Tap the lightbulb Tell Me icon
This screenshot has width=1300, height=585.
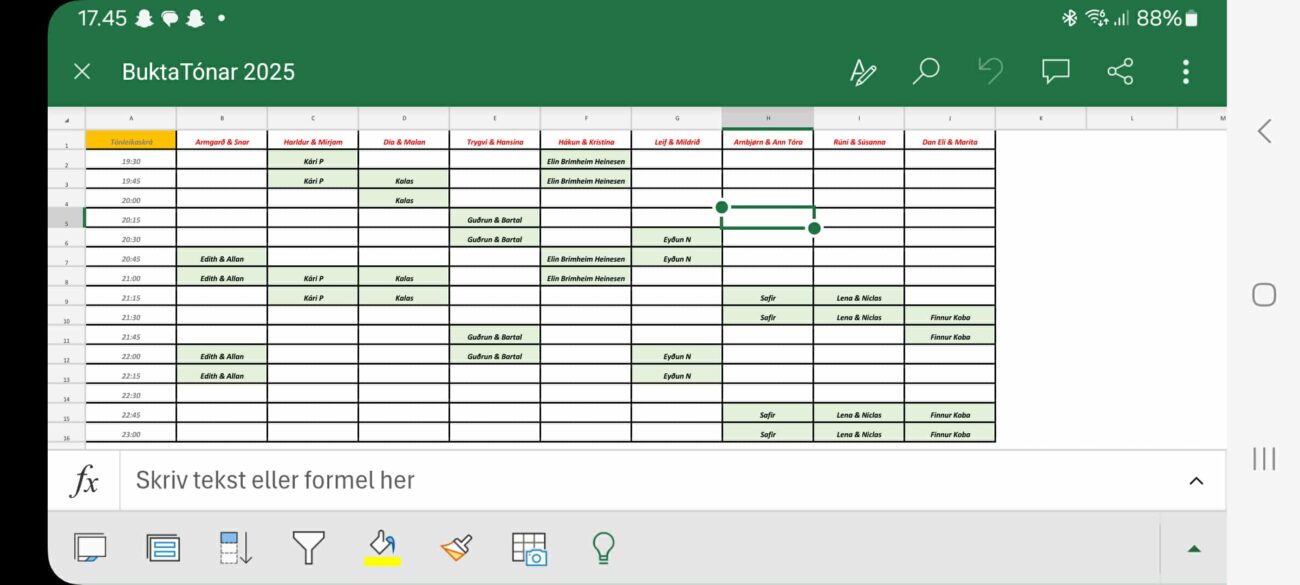pyautogui.click(x=602, y=547)
